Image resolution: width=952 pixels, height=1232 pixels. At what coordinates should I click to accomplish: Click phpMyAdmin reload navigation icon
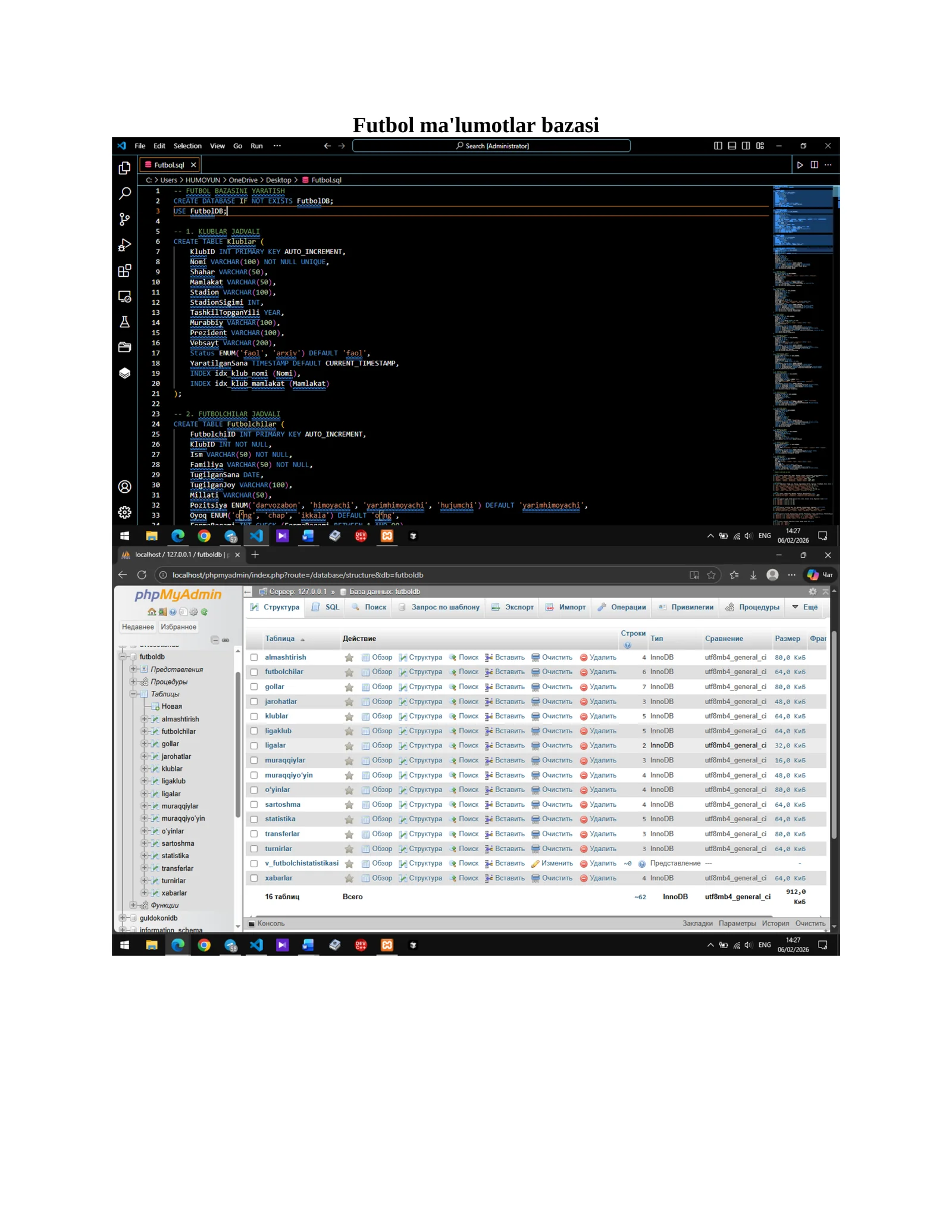tap(204, 612)
